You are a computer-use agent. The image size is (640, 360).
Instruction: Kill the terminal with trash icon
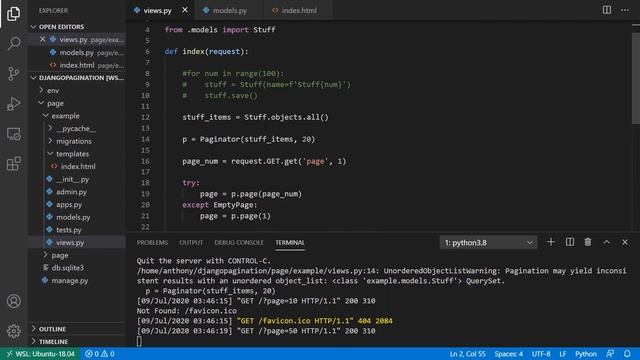click(588, 242)
